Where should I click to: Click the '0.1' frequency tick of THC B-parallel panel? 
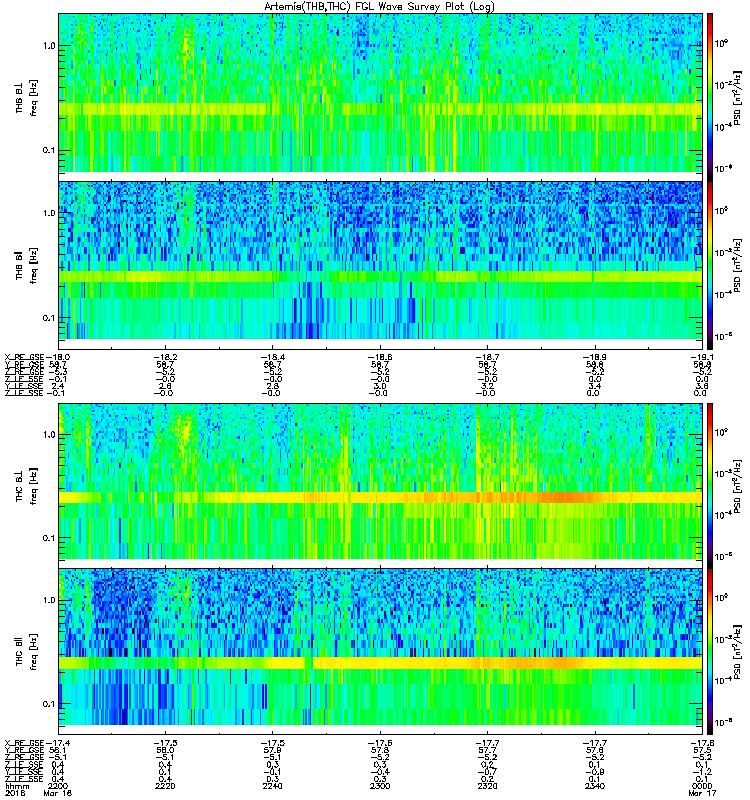click(49, 704)
